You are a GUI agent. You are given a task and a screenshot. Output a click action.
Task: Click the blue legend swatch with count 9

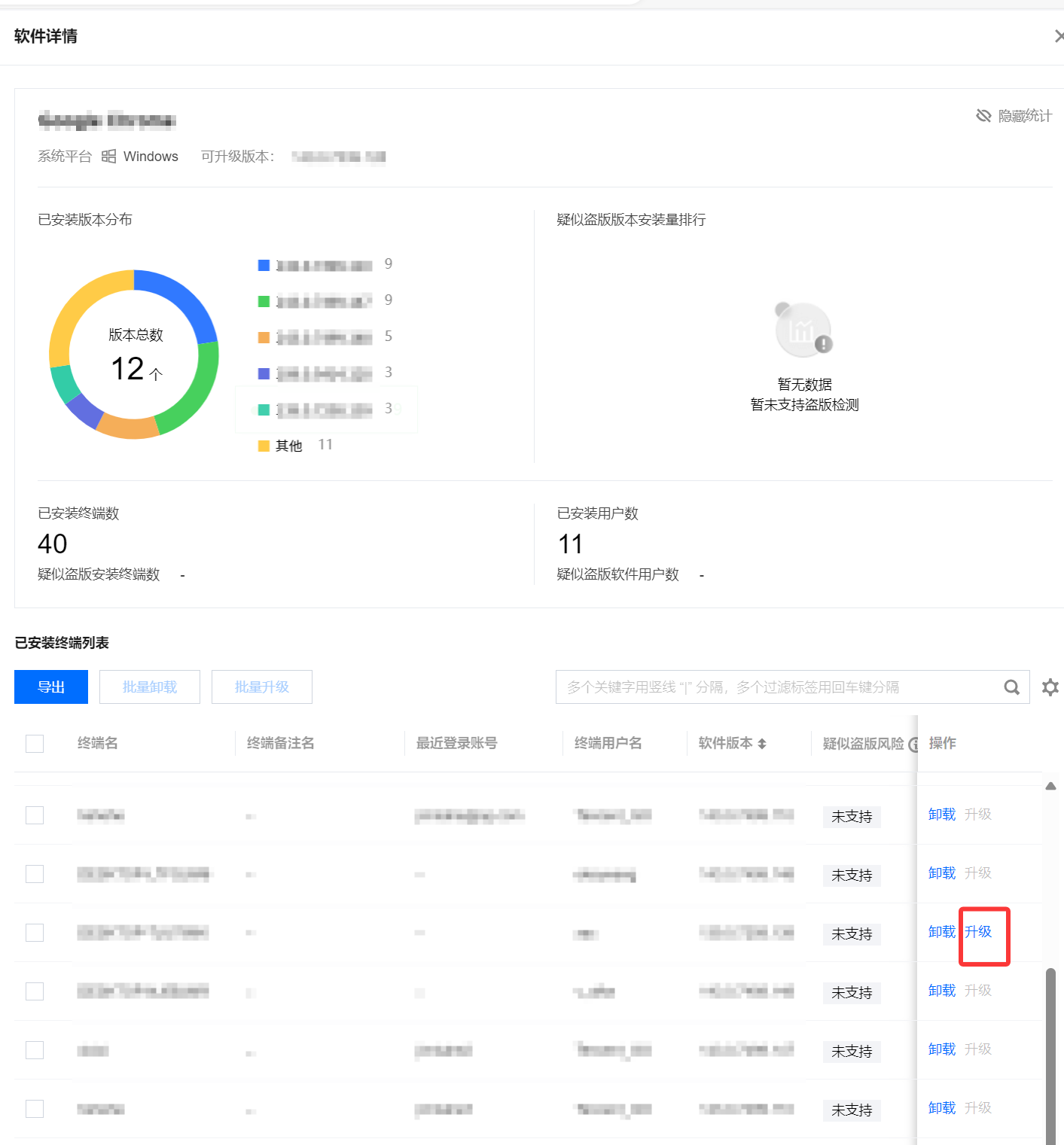click(x=264, y=265)
